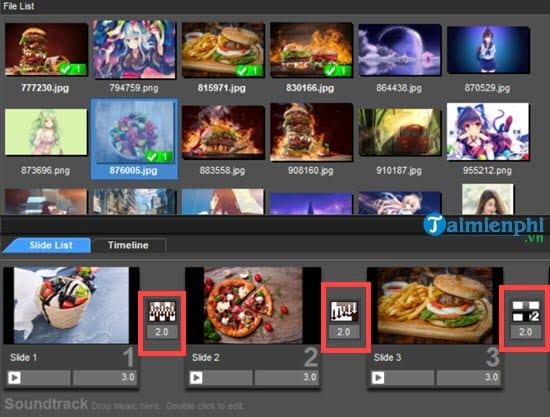
Task: Click the Slide 3 caption label
Action: click(x=387, y=358)
